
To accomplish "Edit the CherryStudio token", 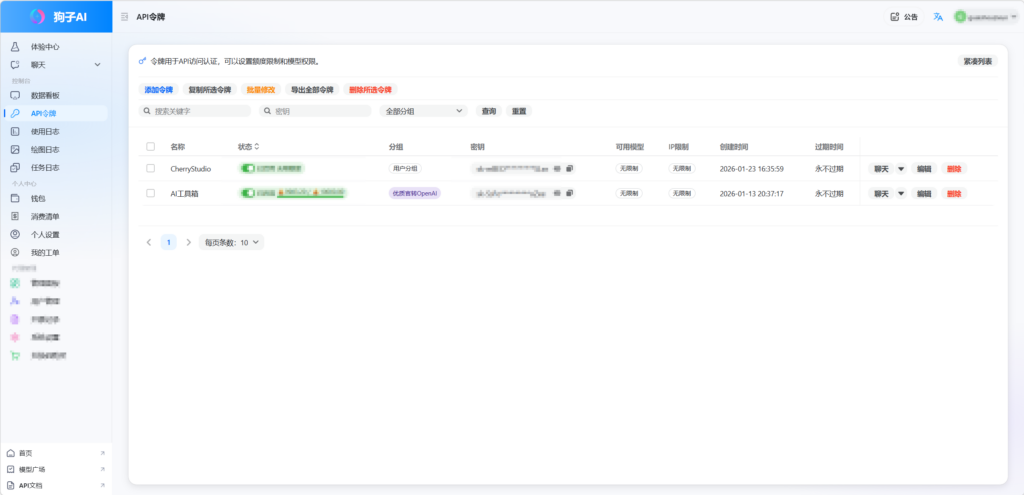I will pyautogui.click(x=923, y=168).
